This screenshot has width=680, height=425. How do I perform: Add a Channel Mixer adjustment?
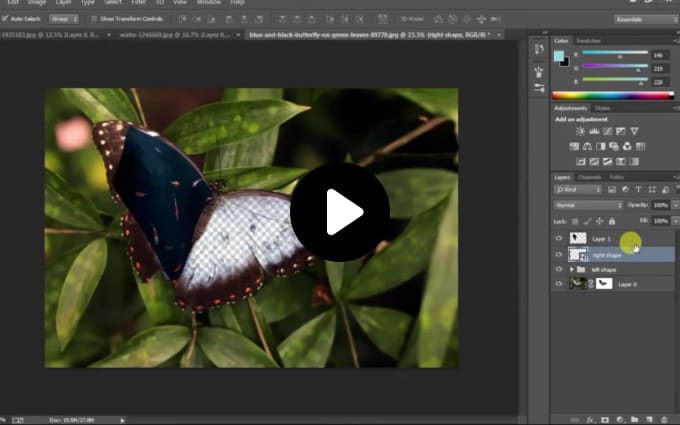(x=627, y=147)
